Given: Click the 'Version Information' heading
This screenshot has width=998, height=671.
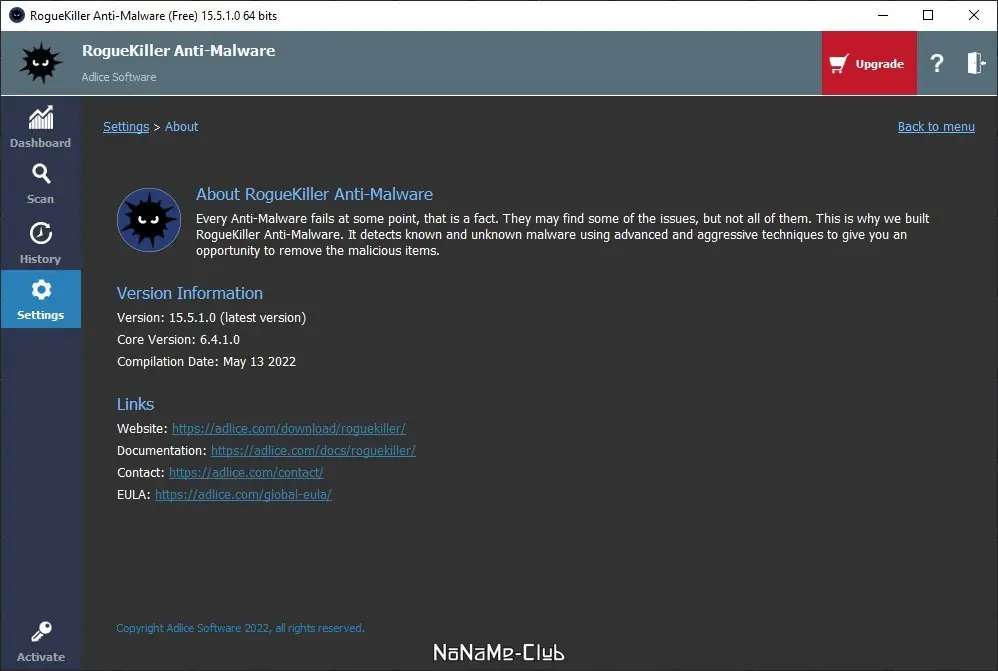Looking at the screenshot, I should point(190,293).
